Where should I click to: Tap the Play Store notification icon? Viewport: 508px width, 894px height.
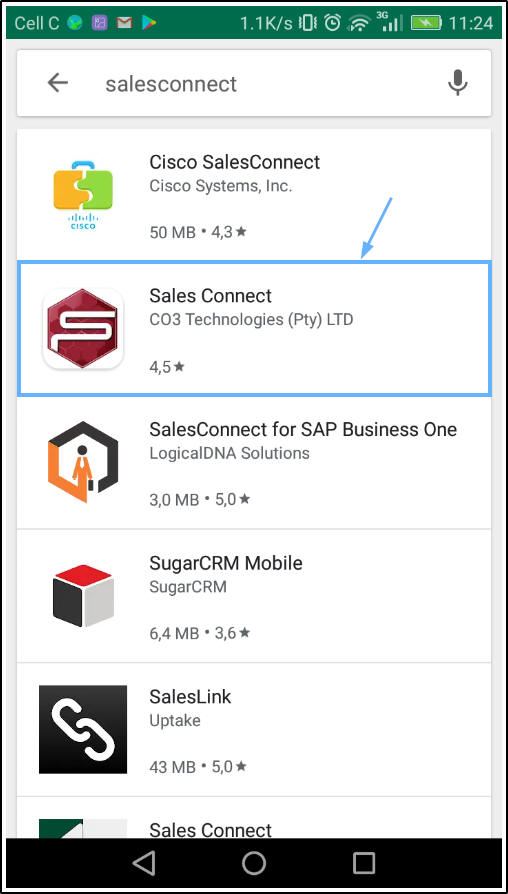click(149, 23)
